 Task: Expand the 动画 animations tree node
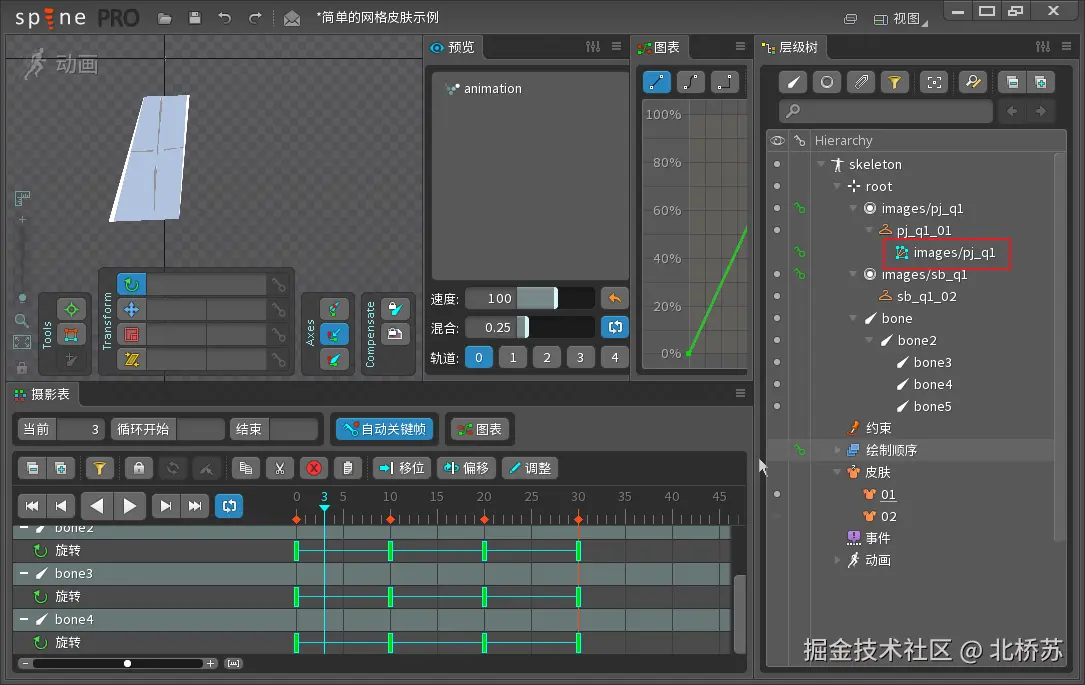(x=838, y=561)
